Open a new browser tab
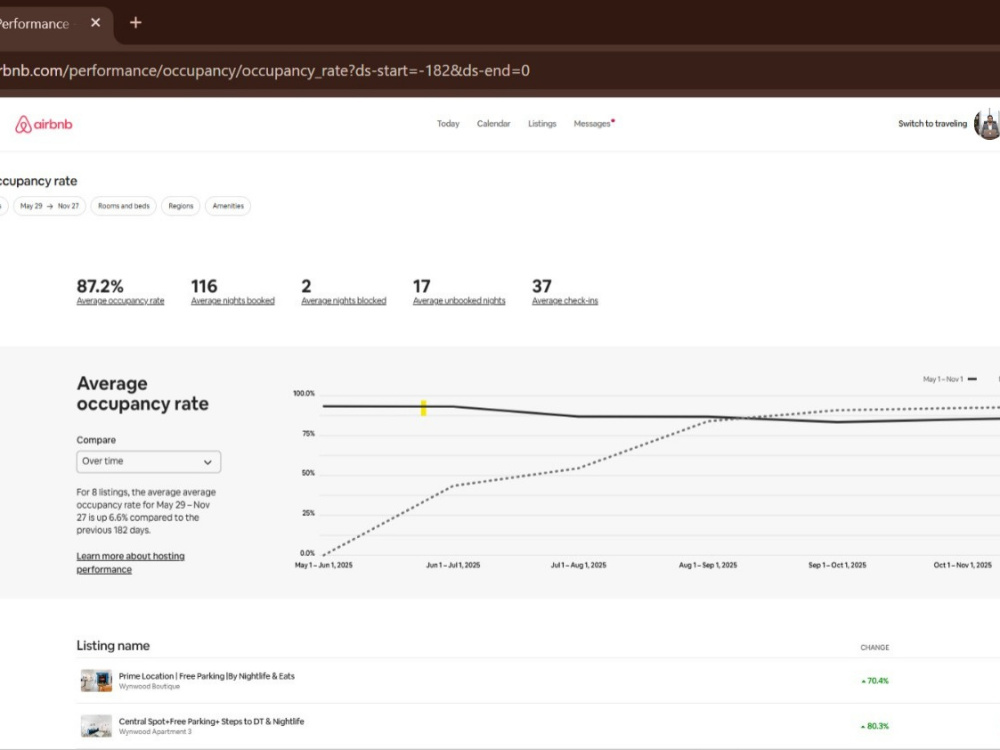Viewport: 1000px width, 750px height. pos(135,23)
